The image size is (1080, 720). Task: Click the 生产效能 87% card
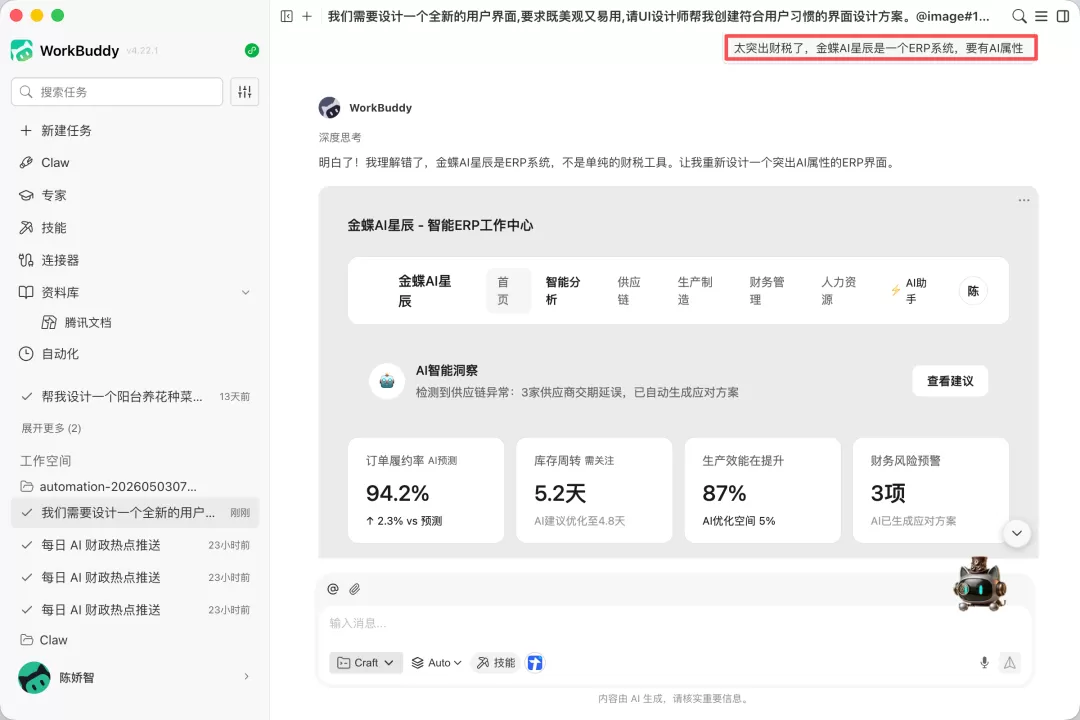(762, 490)
